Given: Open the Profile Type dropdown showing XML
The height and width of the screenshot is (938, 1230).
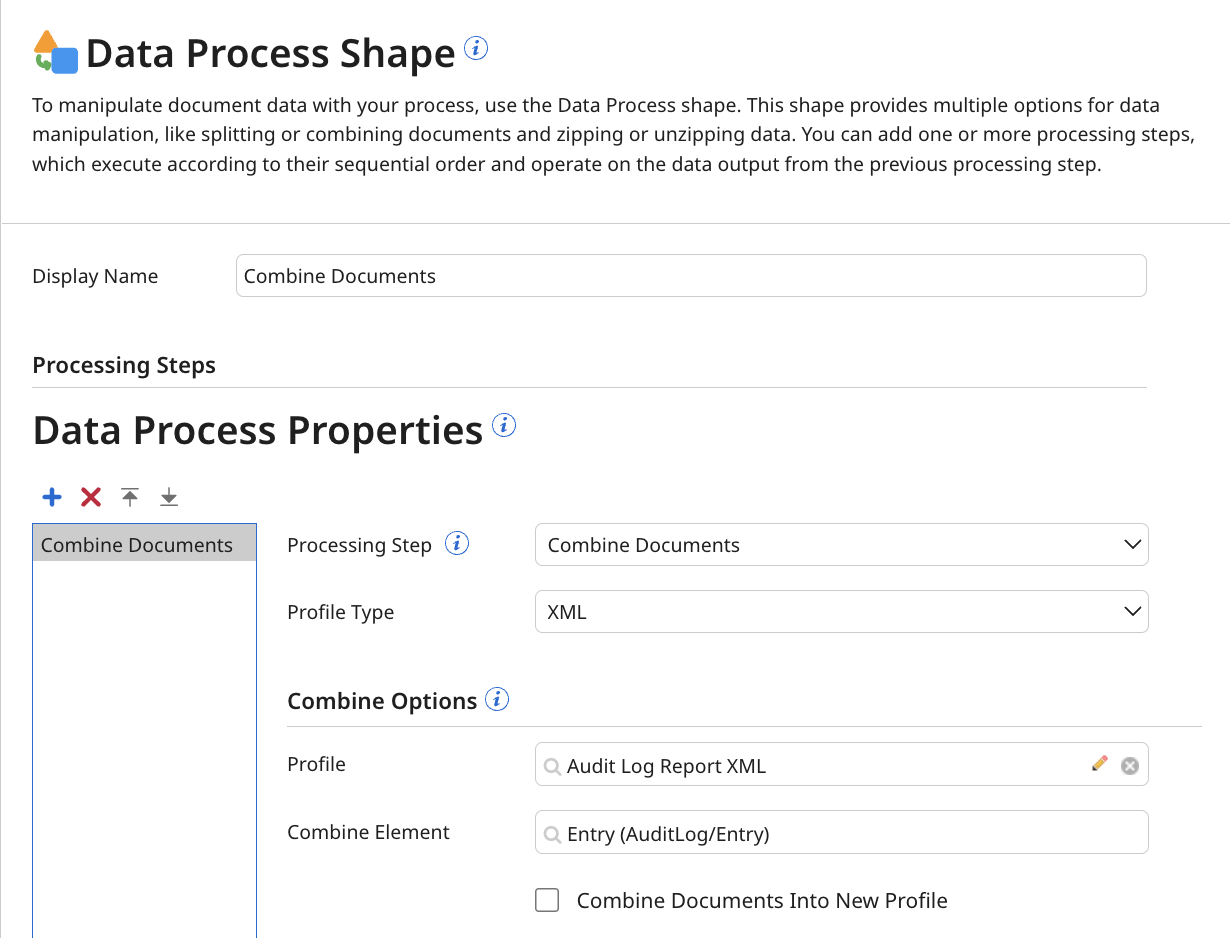Looking at the screenshot, I should pos(840,611).
